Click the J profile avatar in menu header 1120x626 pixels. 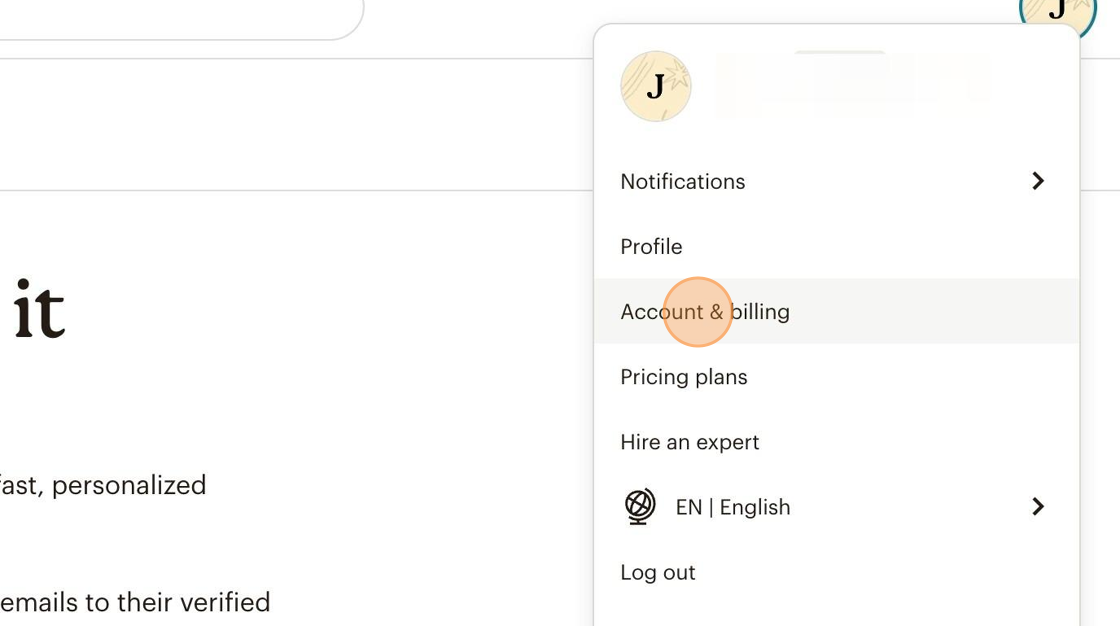656,87
